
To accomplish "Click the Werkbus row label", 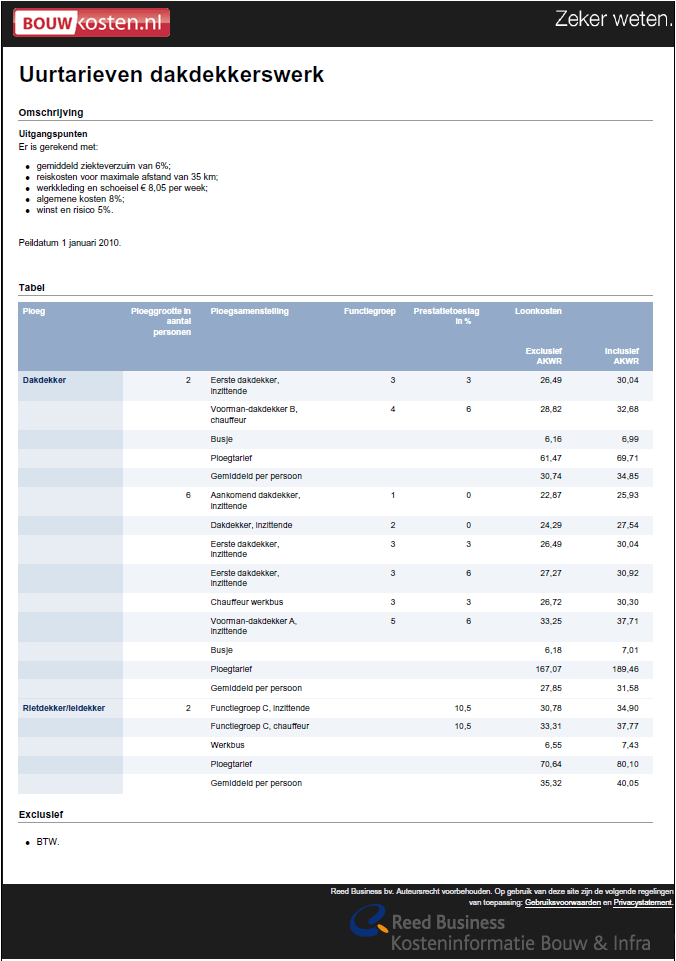I will 227,745.
